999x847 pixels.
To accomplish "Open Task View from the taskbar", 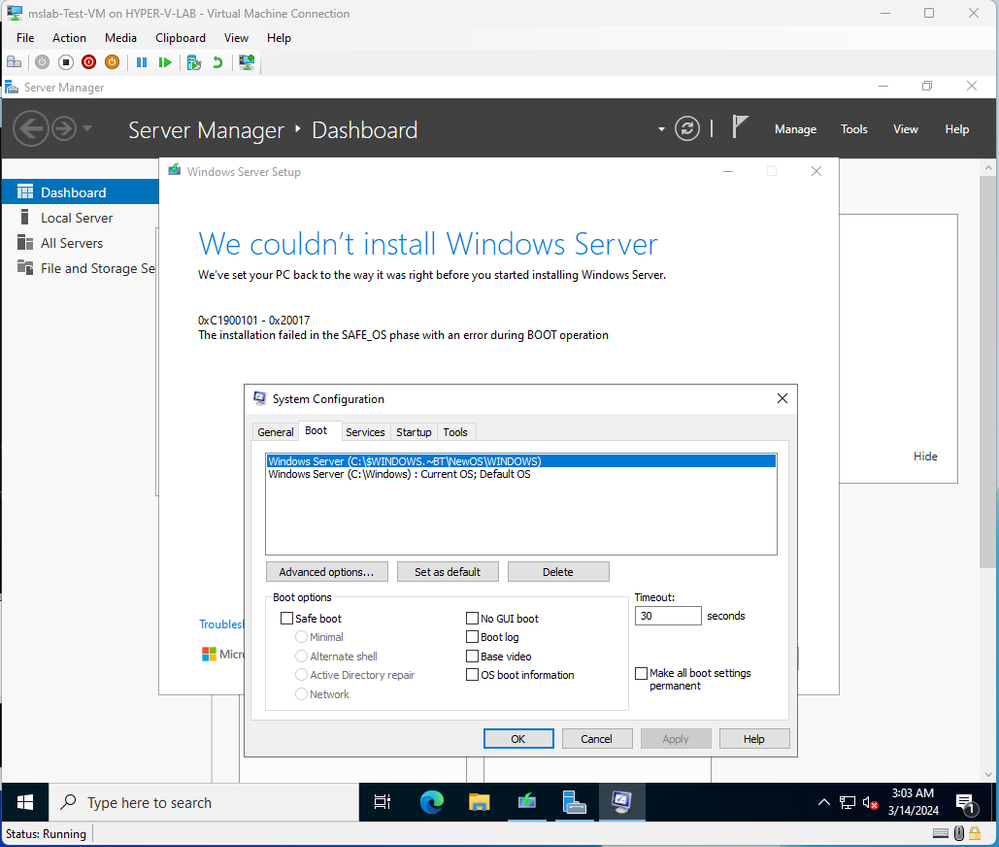I will tap(382, 802).
